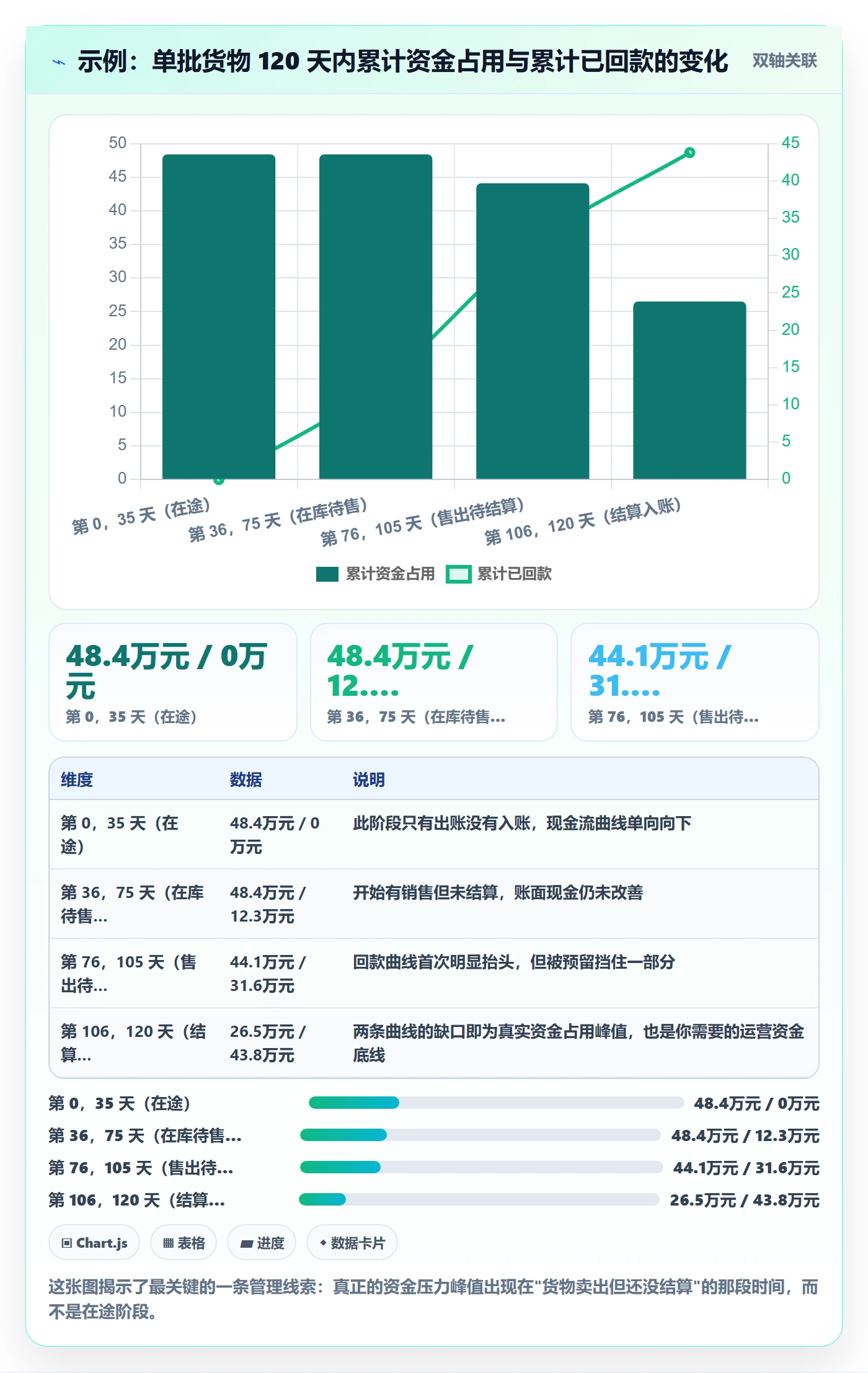Viewport: 868px width, 1373px height.
Task: Click the 累计已回款 light green legend swatch
Action: [x=459, y=574]
